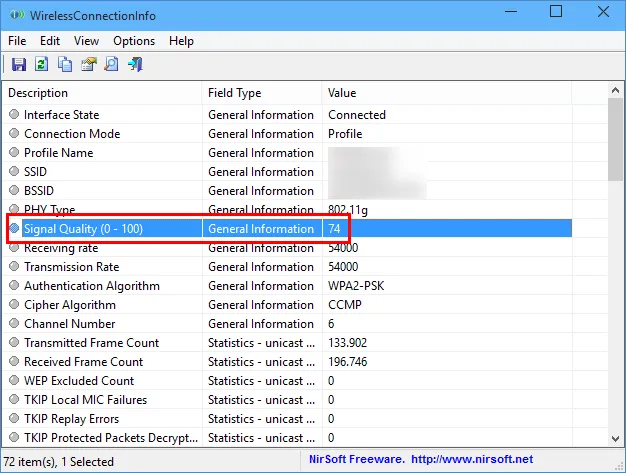Screen dimensions: 626x473
Task: Click the 133.902 value cell
Action: [347, 343]
